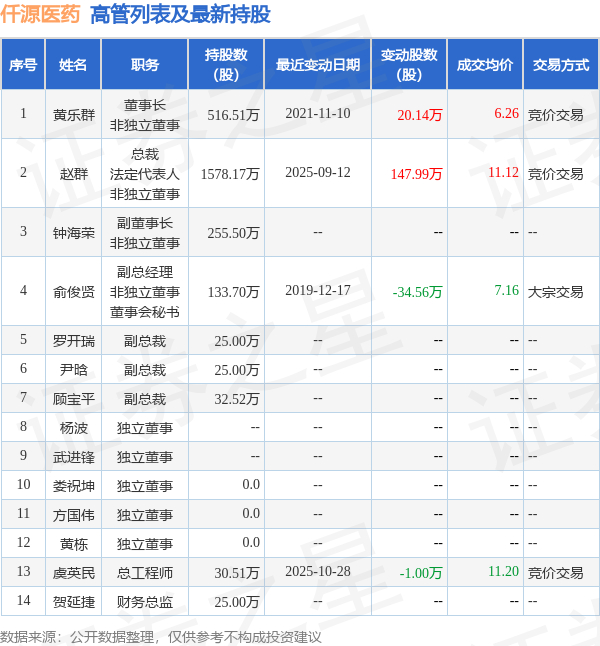Click the date 2019-12-17
The height and width of the screenshot is (646, 600).
point(318,290)
